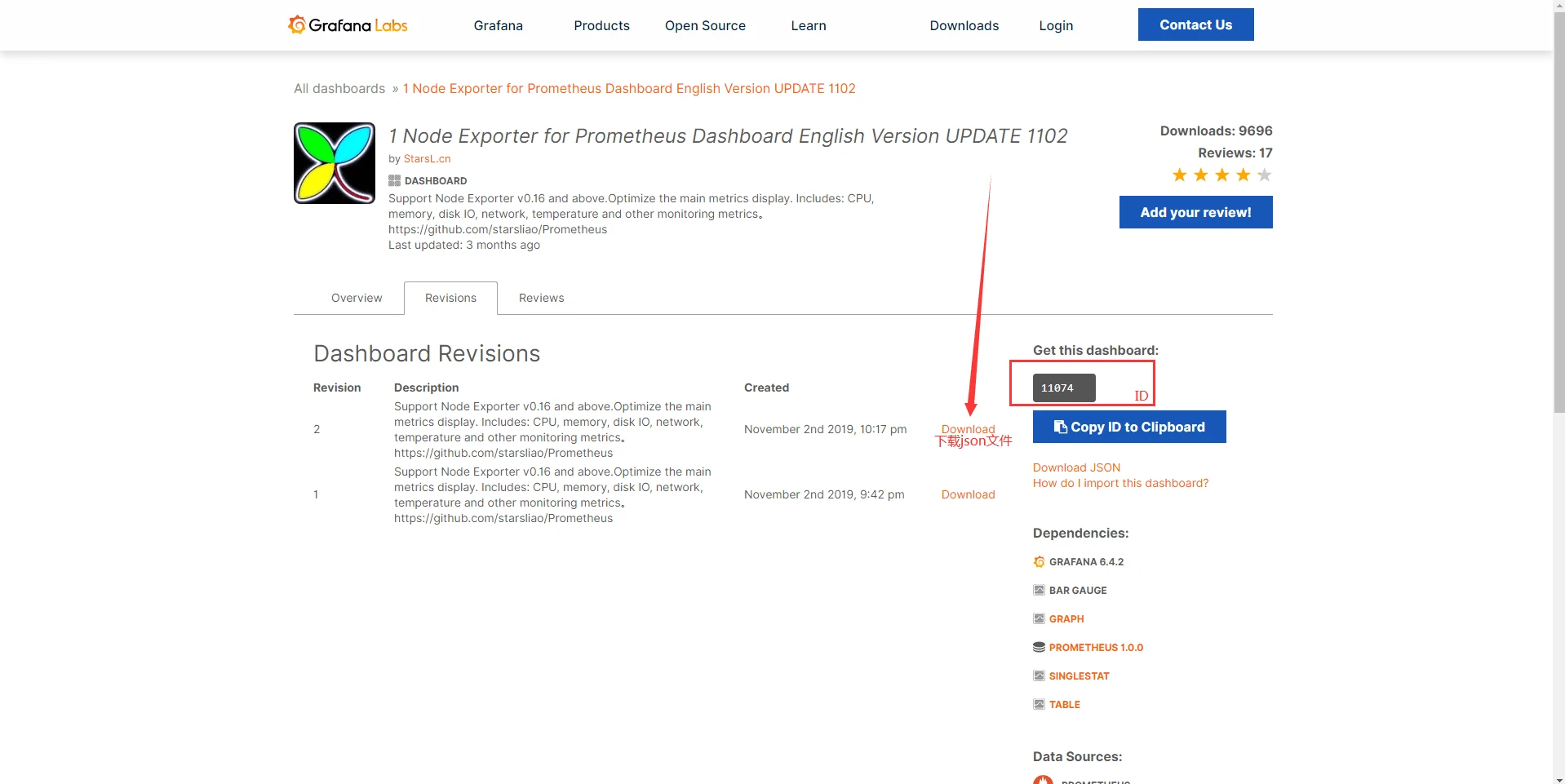Click the Bar Gauge panel icon
Screen dimensions: 1565x784
point(1039,591)
